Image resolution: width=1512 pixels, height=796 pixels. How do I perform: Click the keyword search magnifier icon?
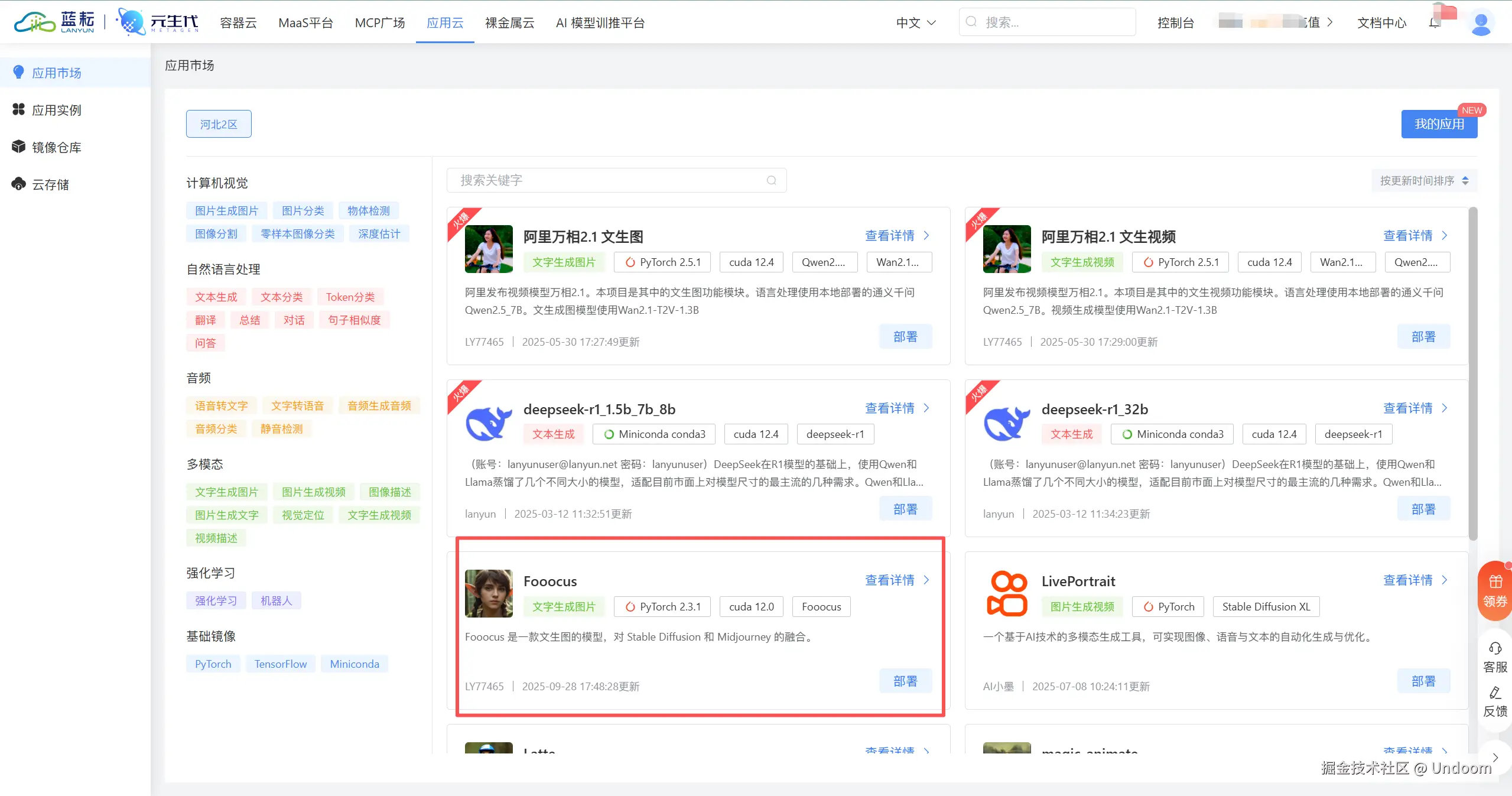point(771,180)
